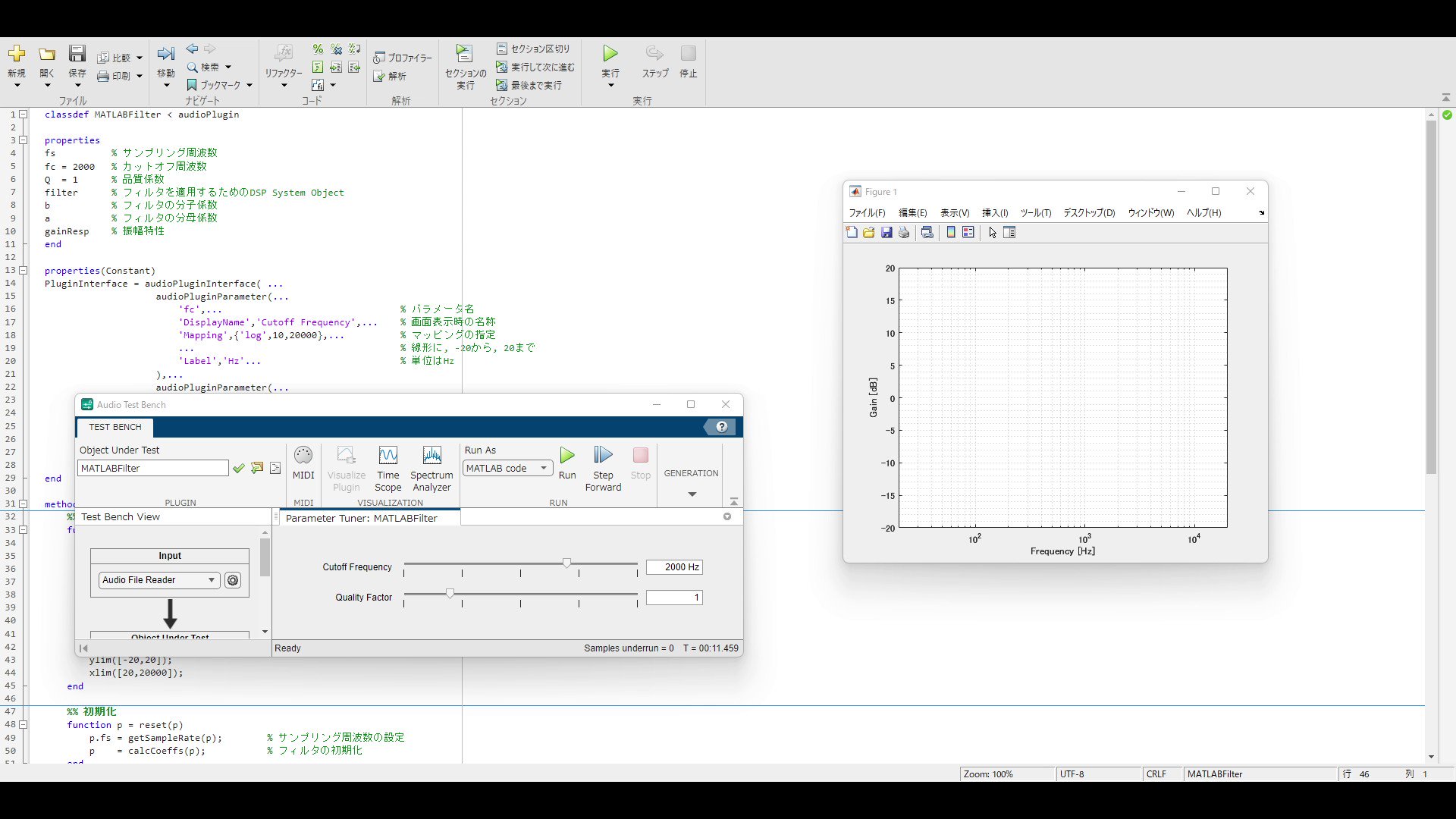Click the Step Forward button
This screenshot has height=819, width=1456.
pyautogui.click(x=602, y=463)
